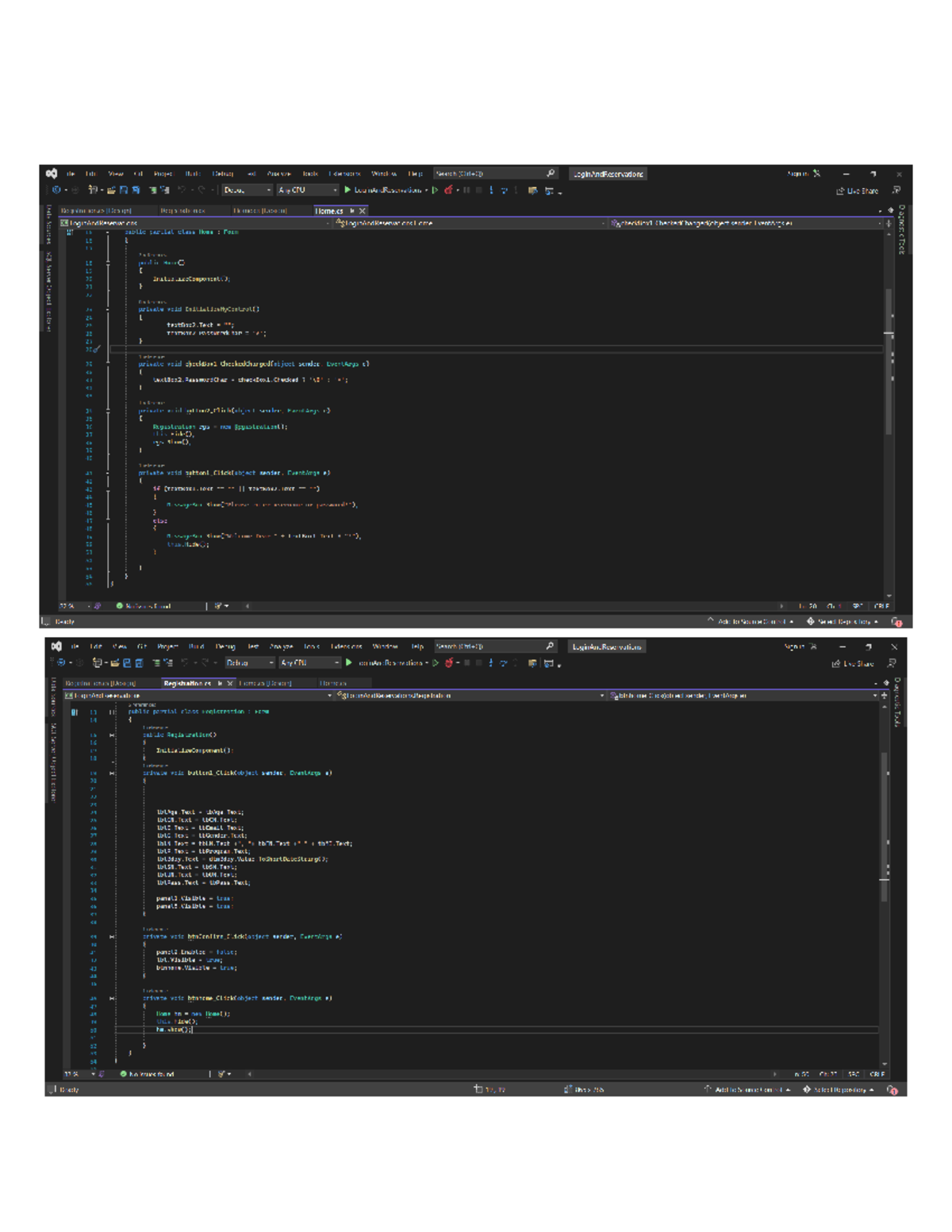This screenshot has height=1232, width=952.
Task: Click the Visual Studio logo in Home.cs window
Action: tap(52, 174)
